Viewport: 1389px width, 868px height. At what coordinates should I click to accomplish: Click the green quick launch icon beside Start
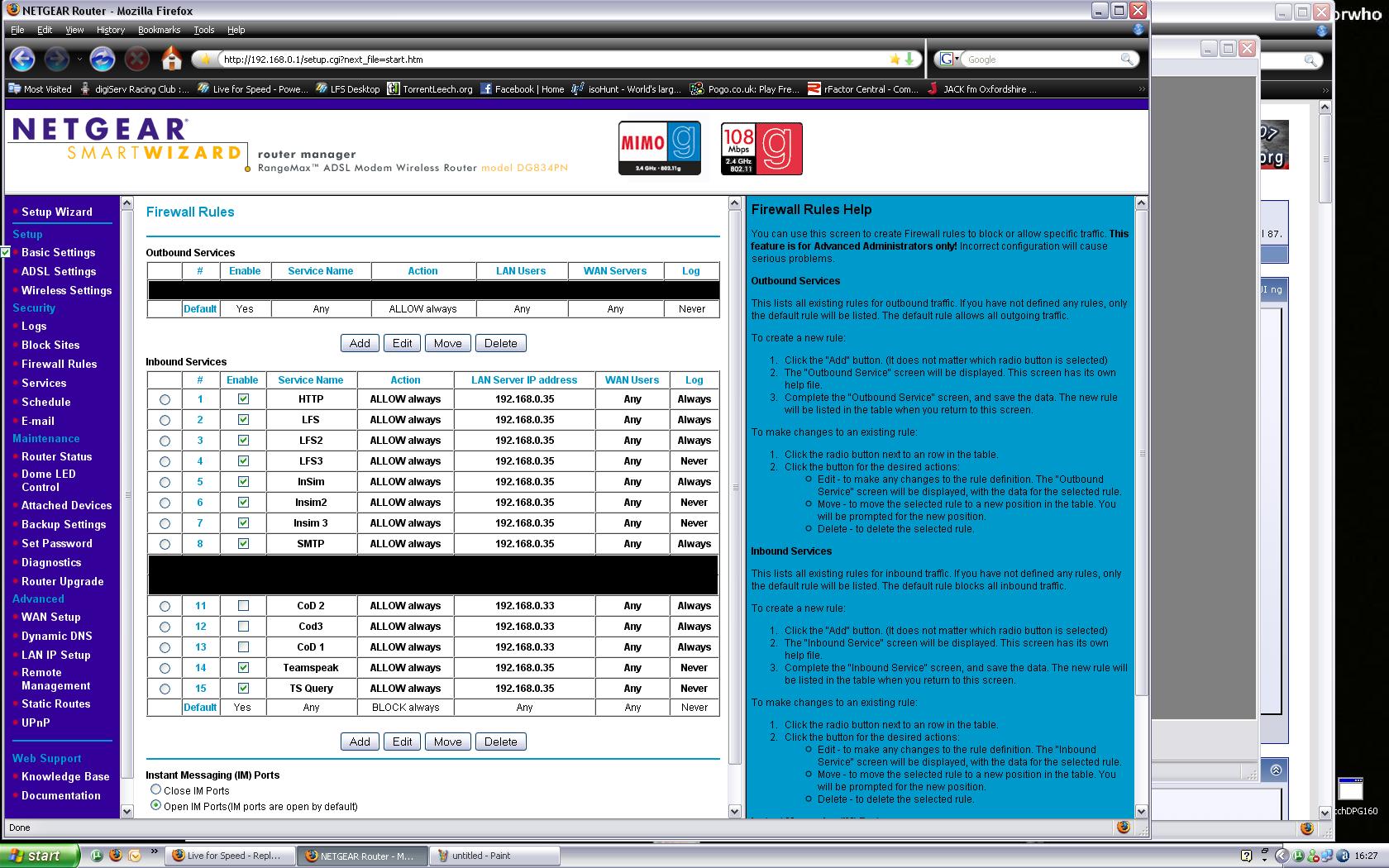(x=97, y=856)
